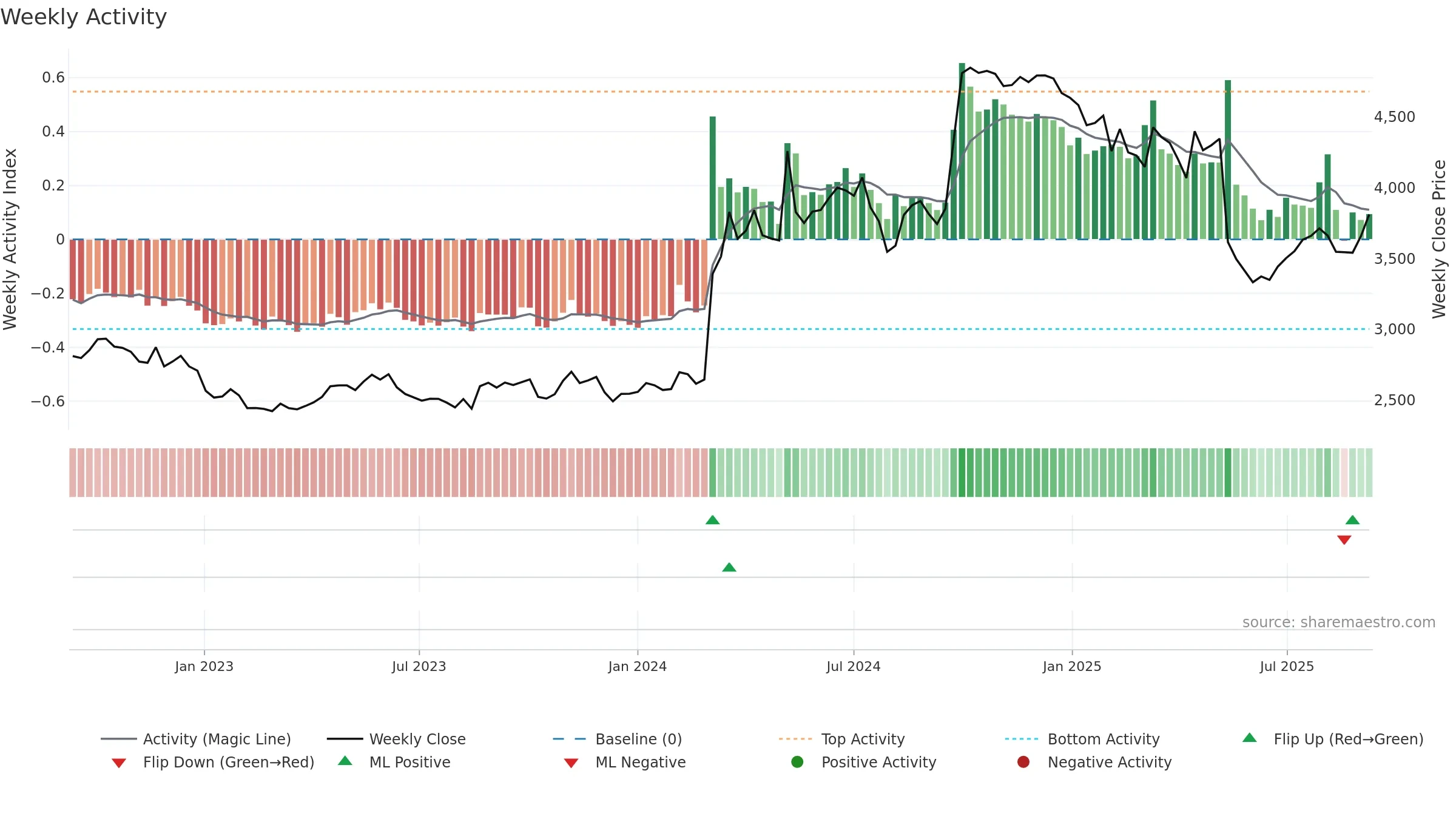Click the source: sharemaestro.com text
1456x819 pixels.
pyautogui.click(x=1338, y=622)
